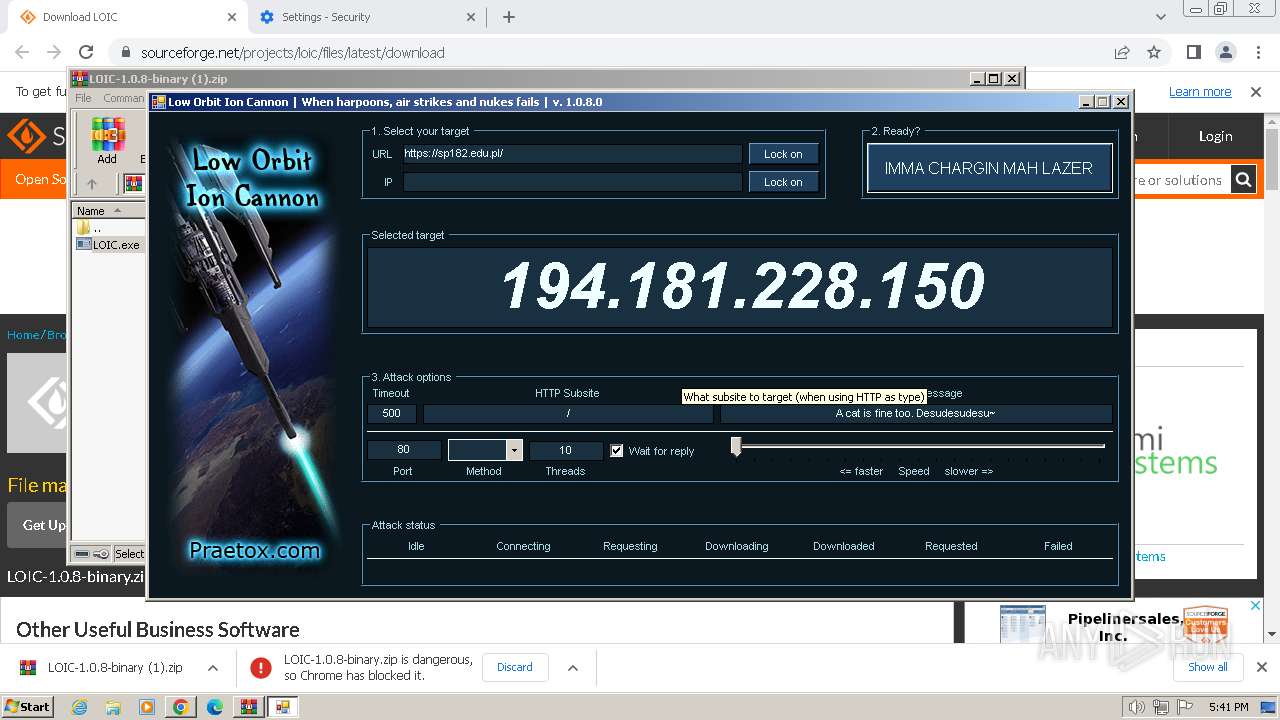
Task: Open Chrome's tab search chevron
Action: (x=1160, y=17)
